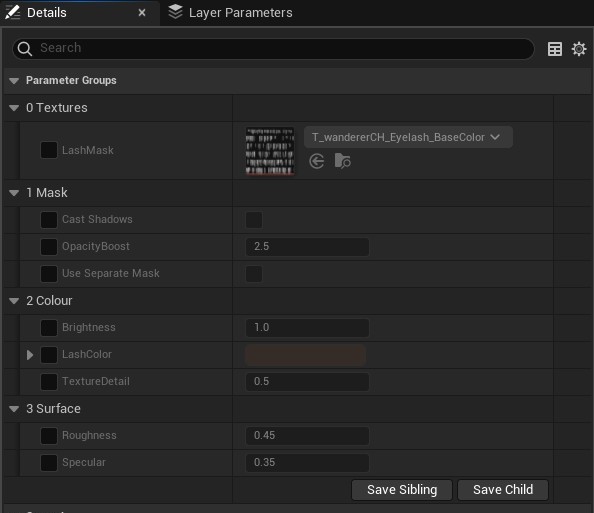The width and height of the screenshot is (594, 513).
Task: Click the TextureDetail value field 0.5
Action: 307,382
